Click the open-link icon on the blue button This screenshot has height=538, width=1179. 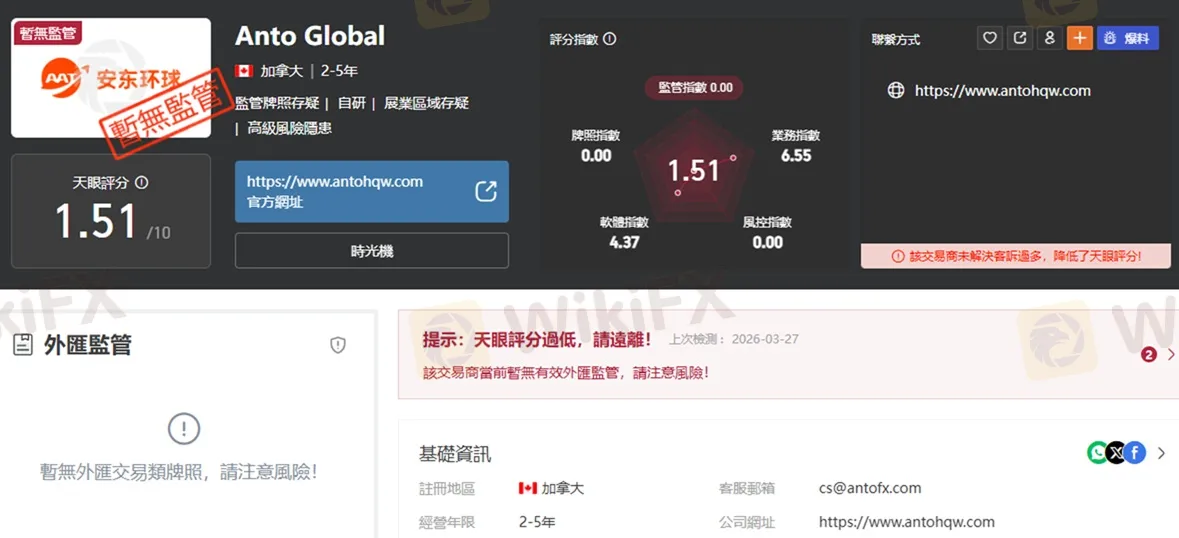(x=486, y=192)
